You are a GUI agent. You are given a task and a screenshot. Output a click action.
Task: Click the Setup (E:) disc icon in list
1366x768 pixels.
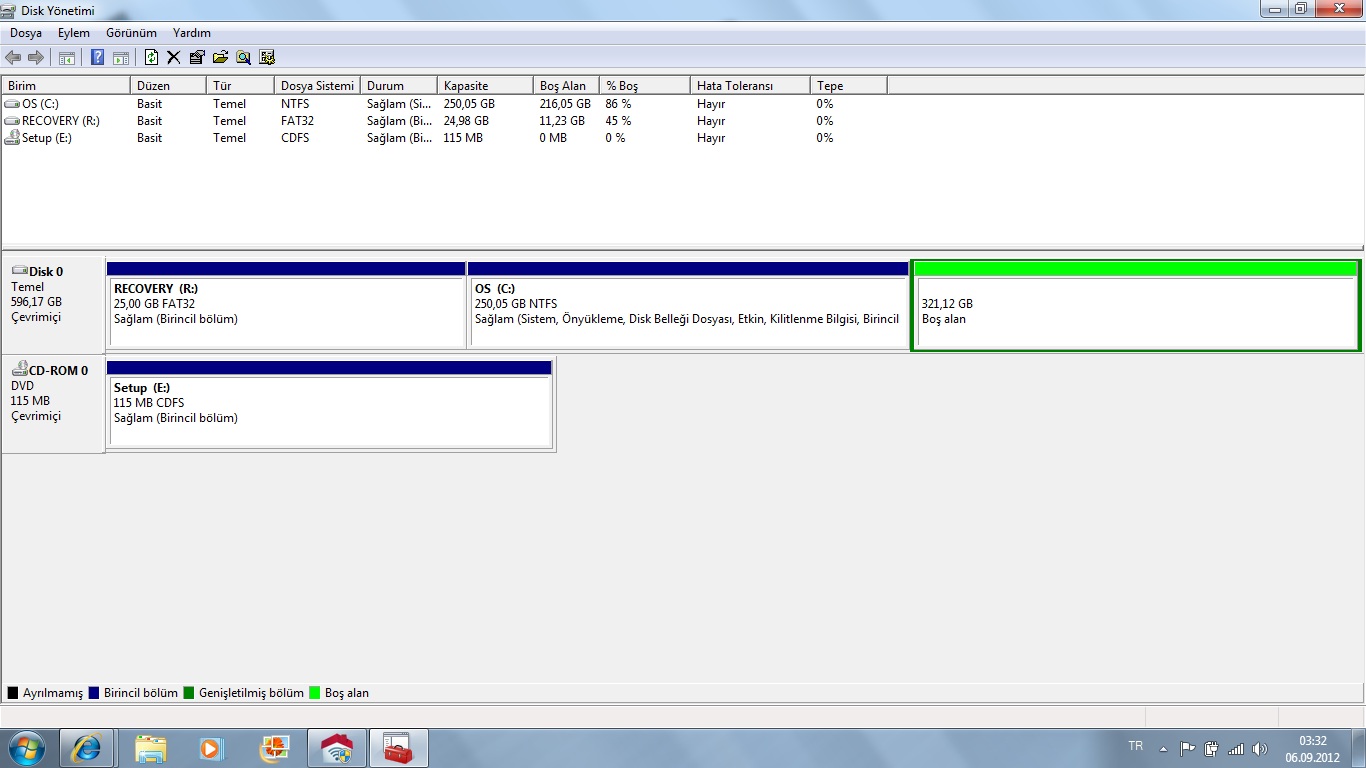pyautogui.click(x=12, y=138)
